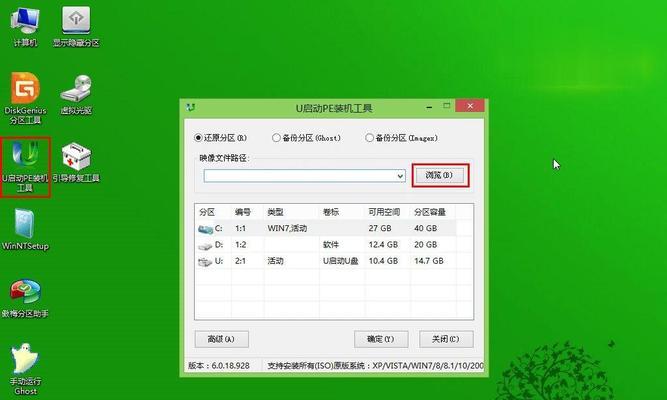Select the 1:2 number cell in the D: row

[241, 245]
